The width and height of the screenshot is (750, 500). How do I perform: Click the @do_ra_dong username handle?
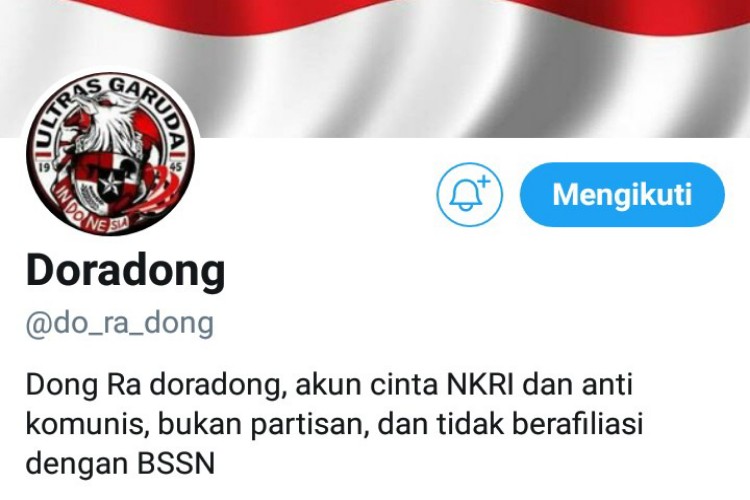tap(120, 324)
